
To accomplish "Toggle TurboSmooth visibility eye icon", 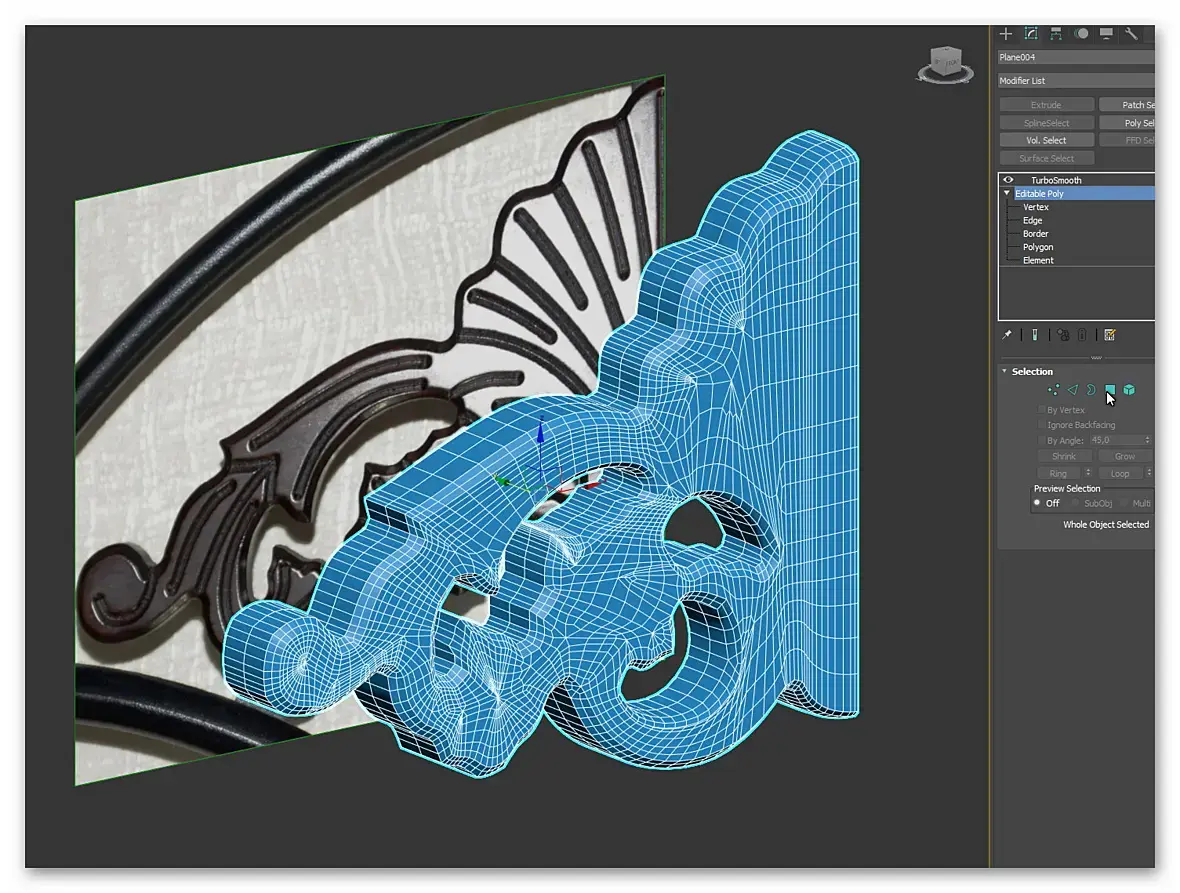I will 1008,180.
